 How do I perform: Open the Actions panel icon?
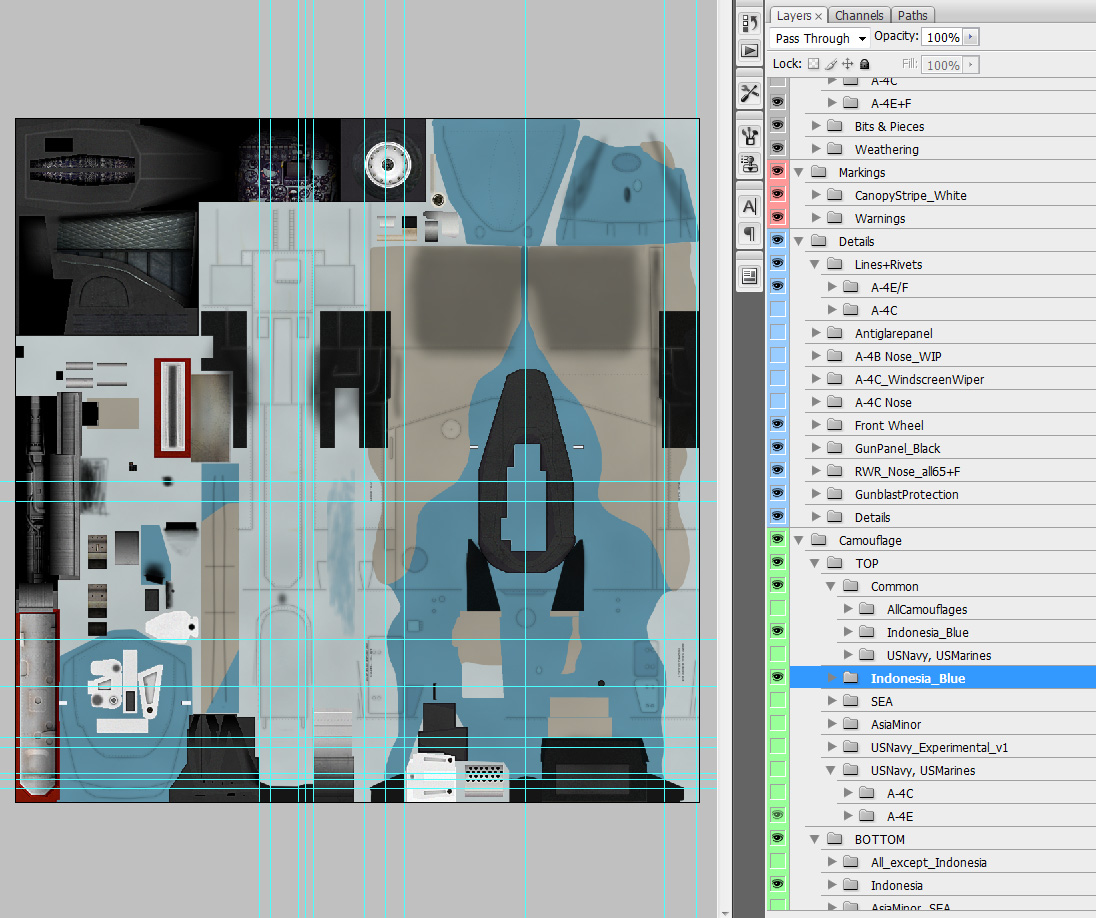(749, 50)
